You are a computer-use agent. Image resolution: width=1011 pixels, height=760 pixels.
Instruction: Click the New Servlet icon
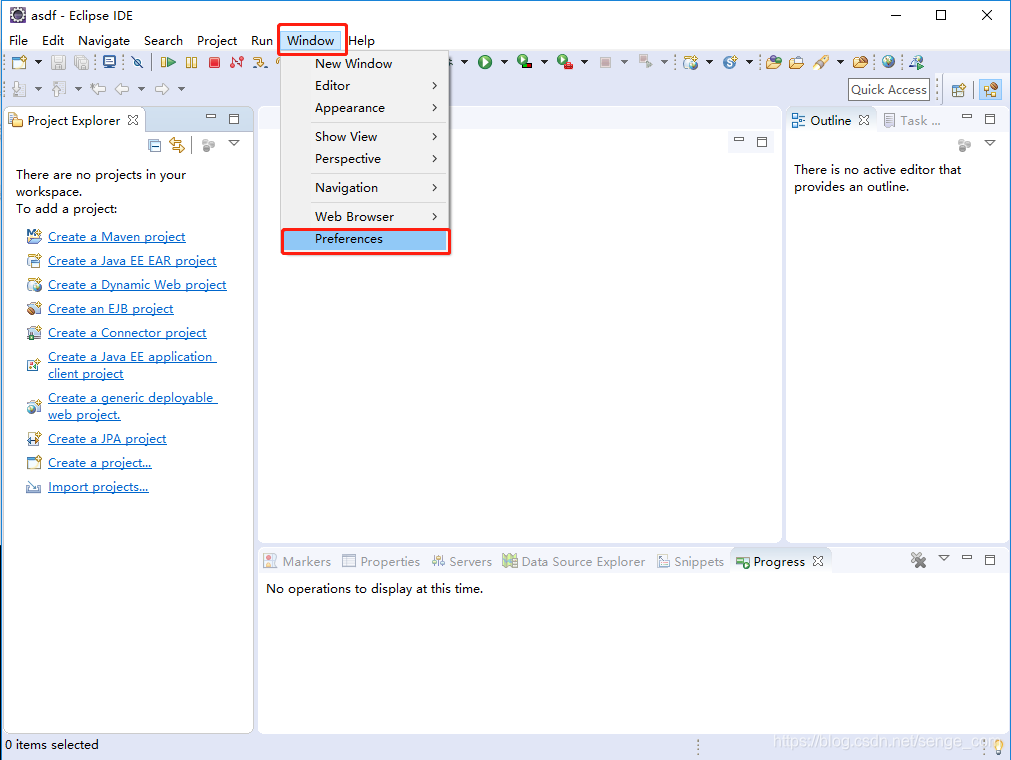(730, 63)
